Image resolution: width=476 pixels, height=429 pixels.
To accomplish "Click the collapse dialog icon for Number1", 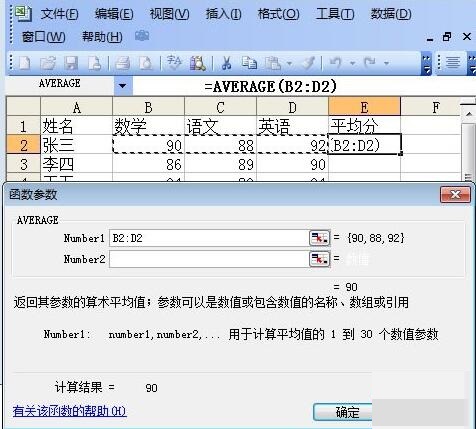I will tap(320, 238).
